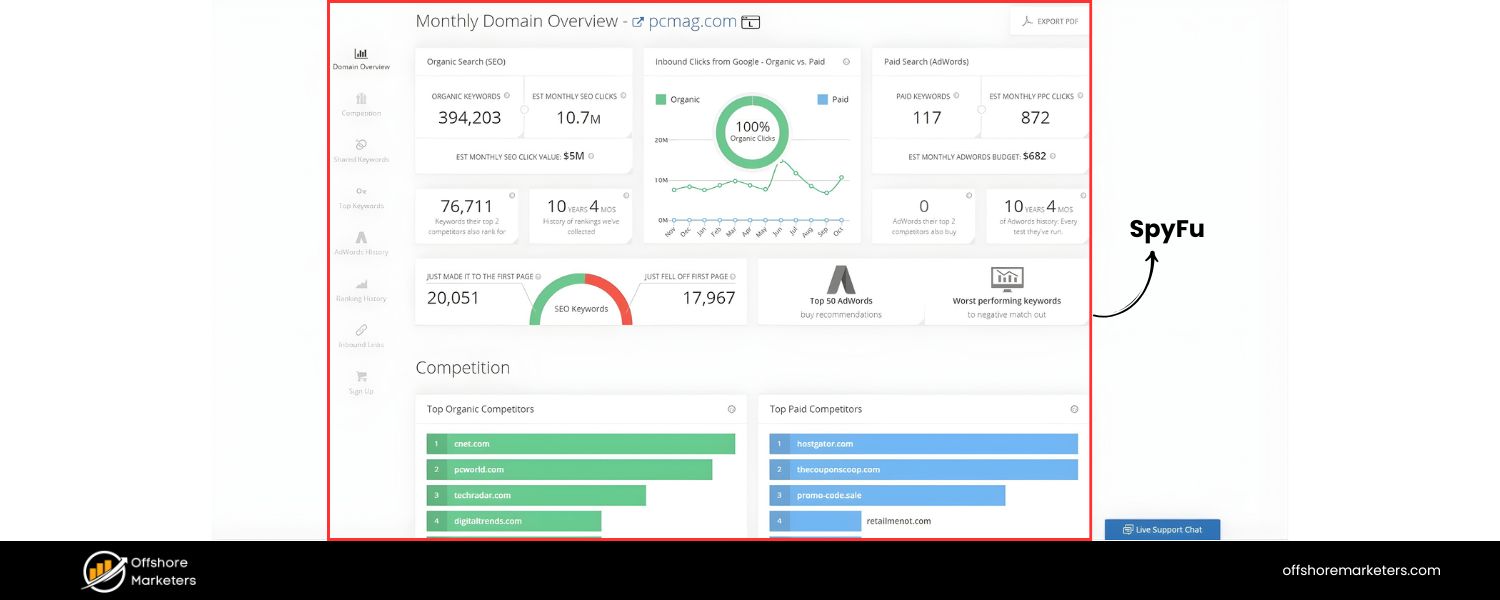The image size is (1500, 600).
Task: Open Ranking History in sidebar
Action: 361,289
